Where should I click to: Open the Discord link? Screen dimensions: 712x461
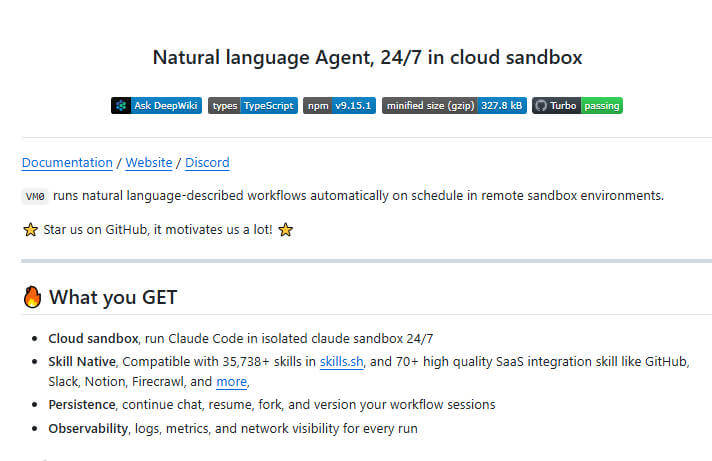[207, 163]
